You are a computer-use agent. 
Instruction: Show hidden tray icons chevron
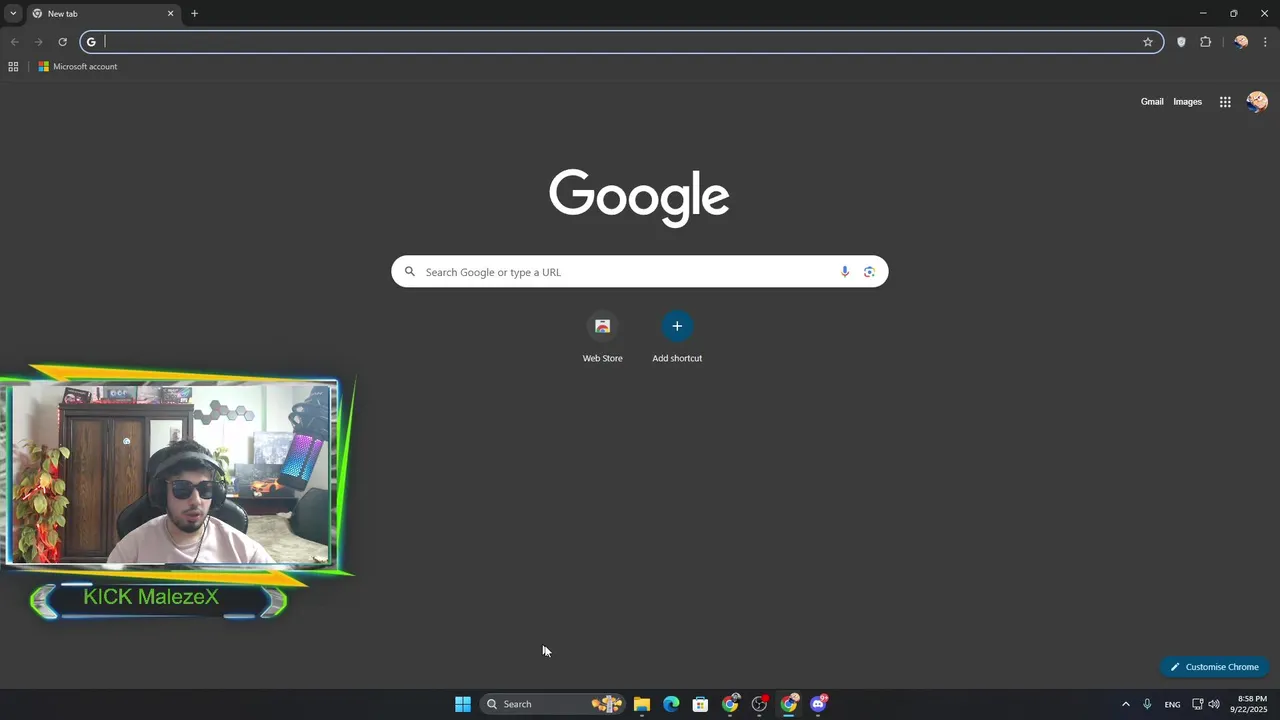click(x=1126, y=704)
